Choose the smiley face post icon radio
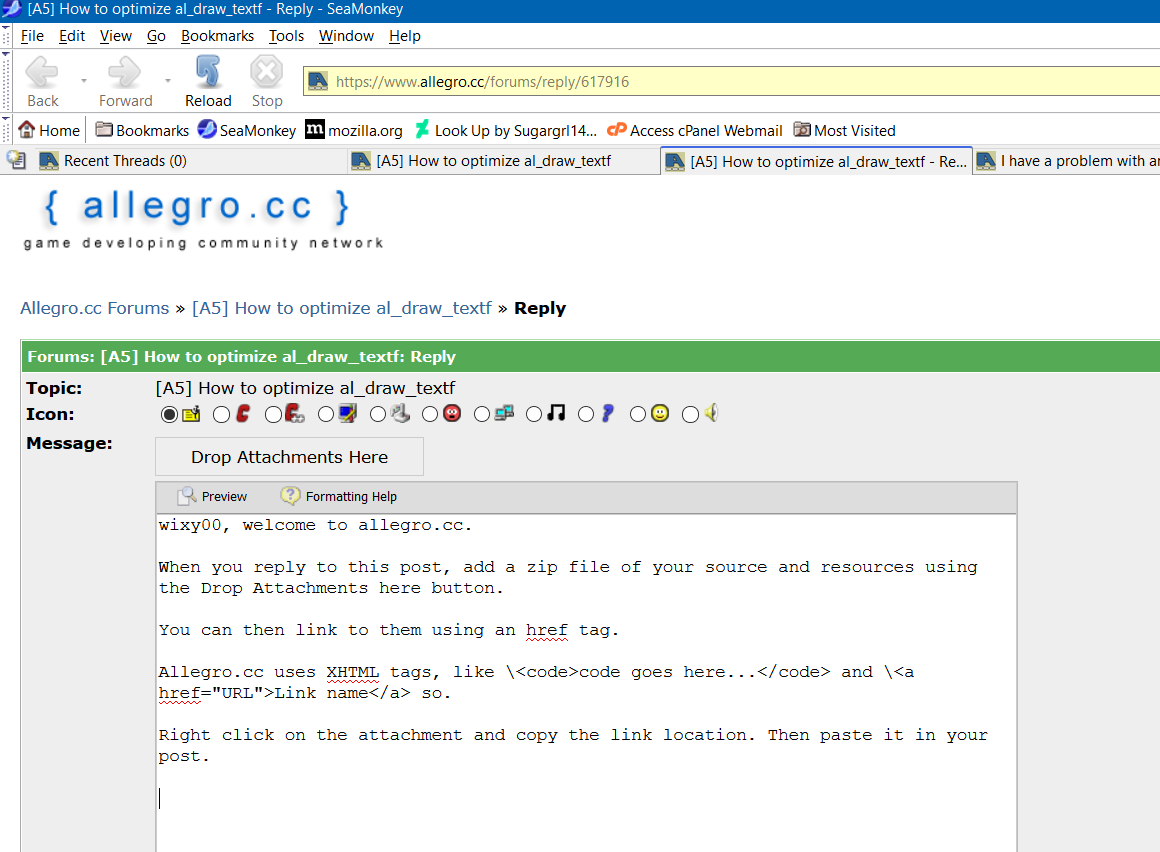Image resolution: width=1160 pixels, height=852 pixels. point(638,414)
